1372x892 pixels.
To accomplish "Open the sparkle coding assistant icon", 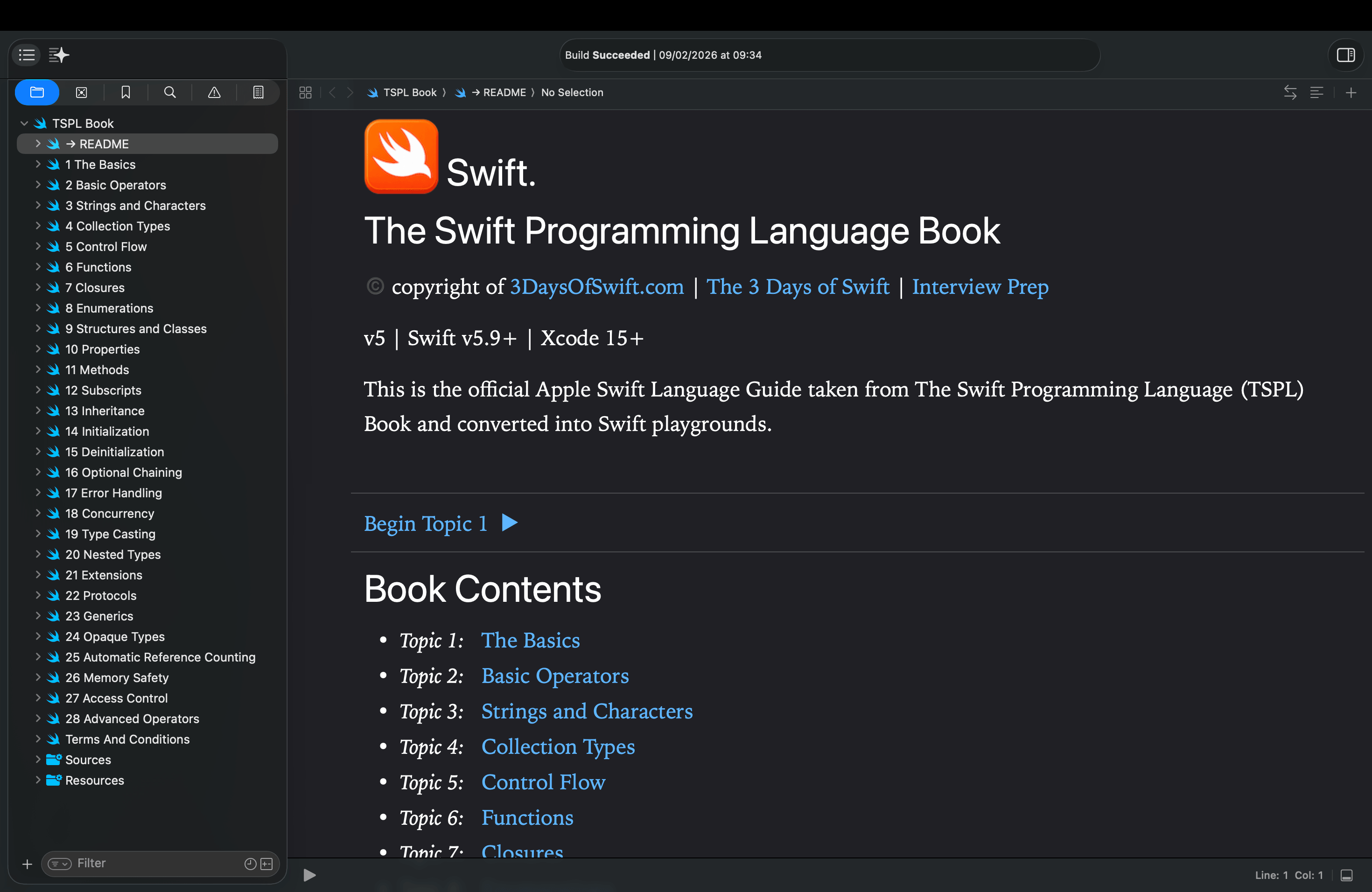I will tap(59, 55).
